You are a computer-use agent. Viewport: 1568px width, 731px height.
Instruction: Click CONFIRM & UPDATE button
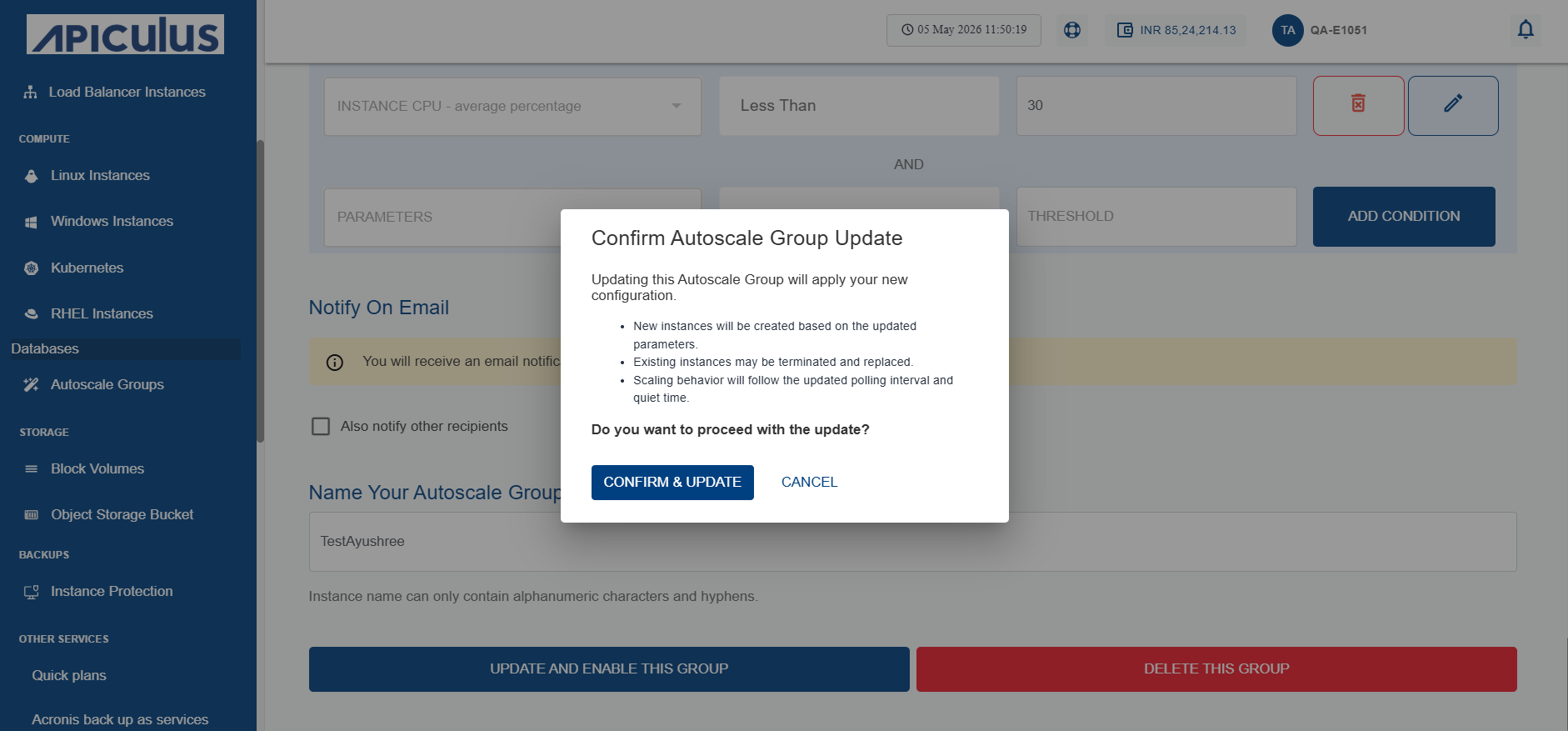click(x=672, y=483)
